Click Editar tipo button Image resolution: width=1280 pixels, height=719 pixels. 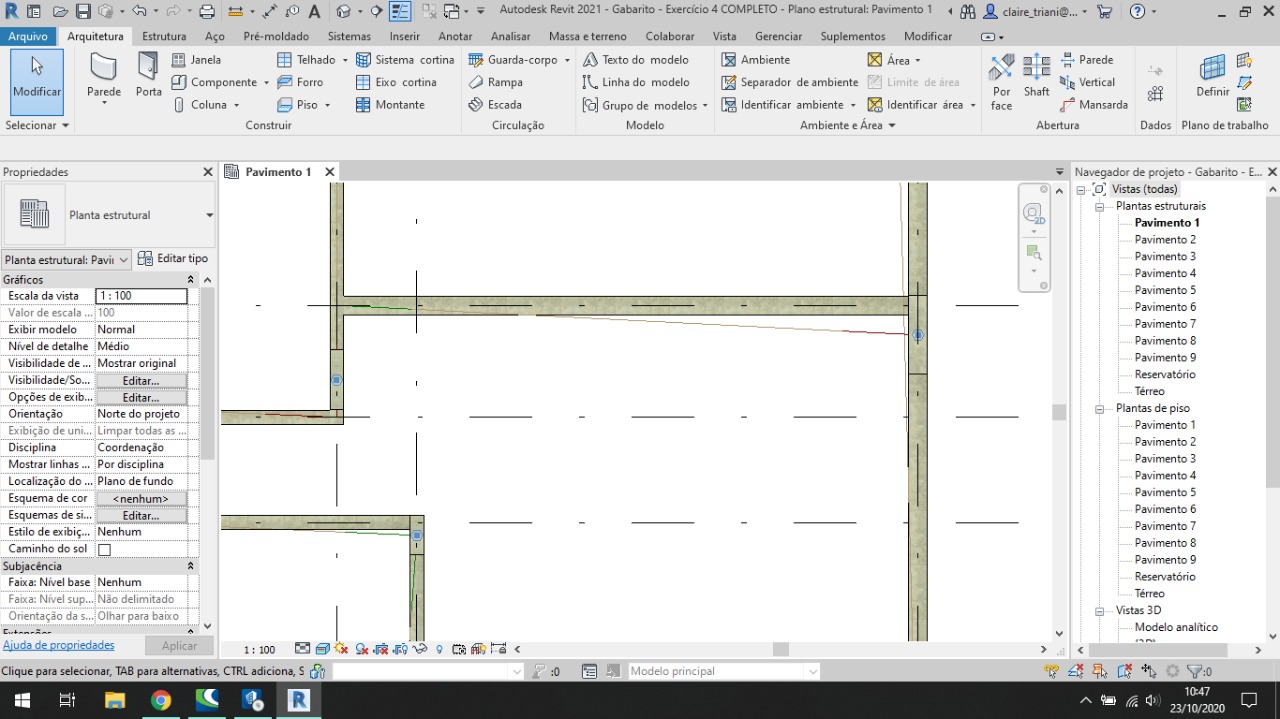tap(173, 259)
